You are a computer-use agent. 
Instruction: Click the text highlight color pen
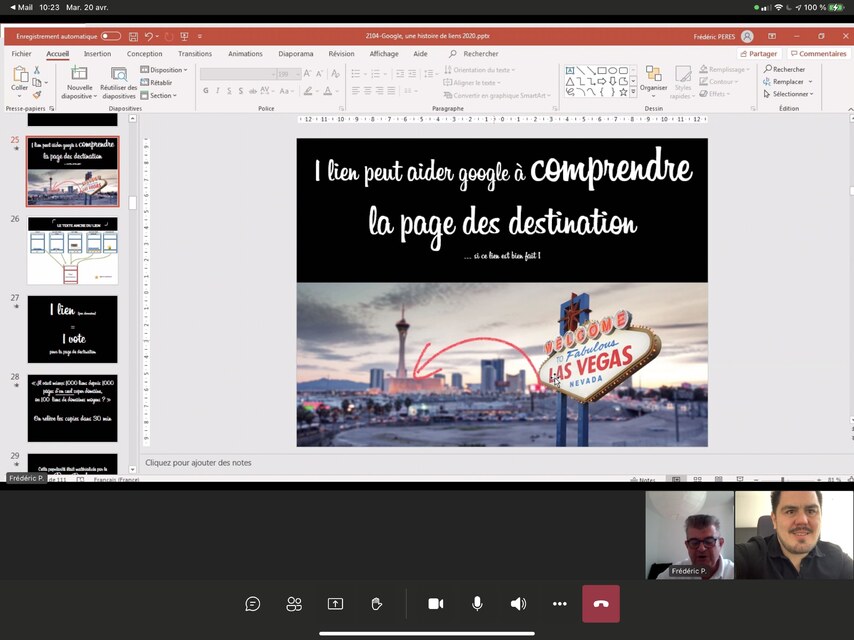[308, 91]
